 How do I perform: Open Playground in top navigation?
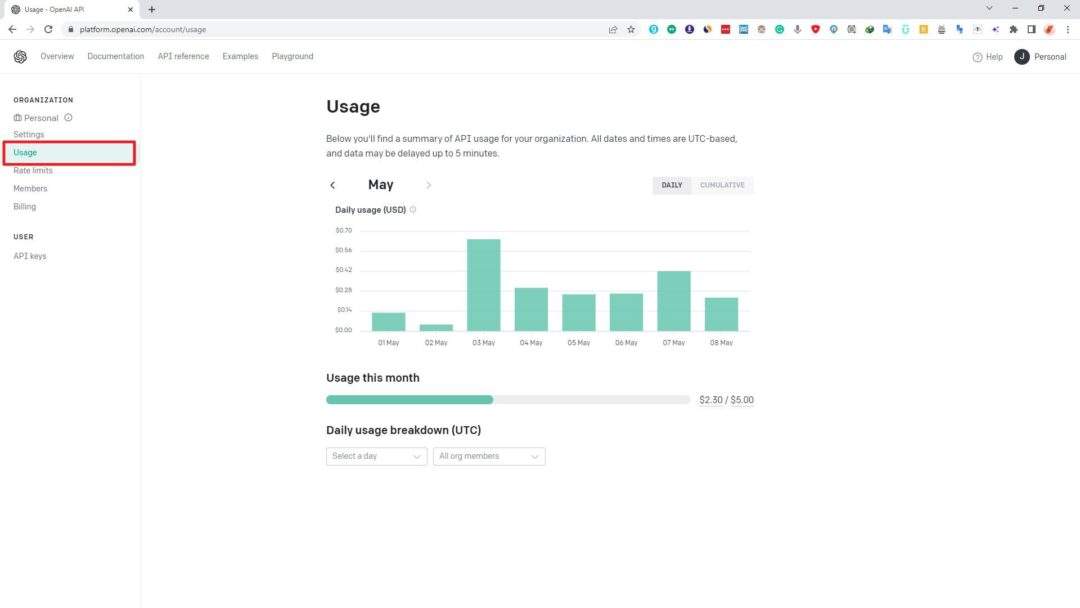tap(292, 56)
